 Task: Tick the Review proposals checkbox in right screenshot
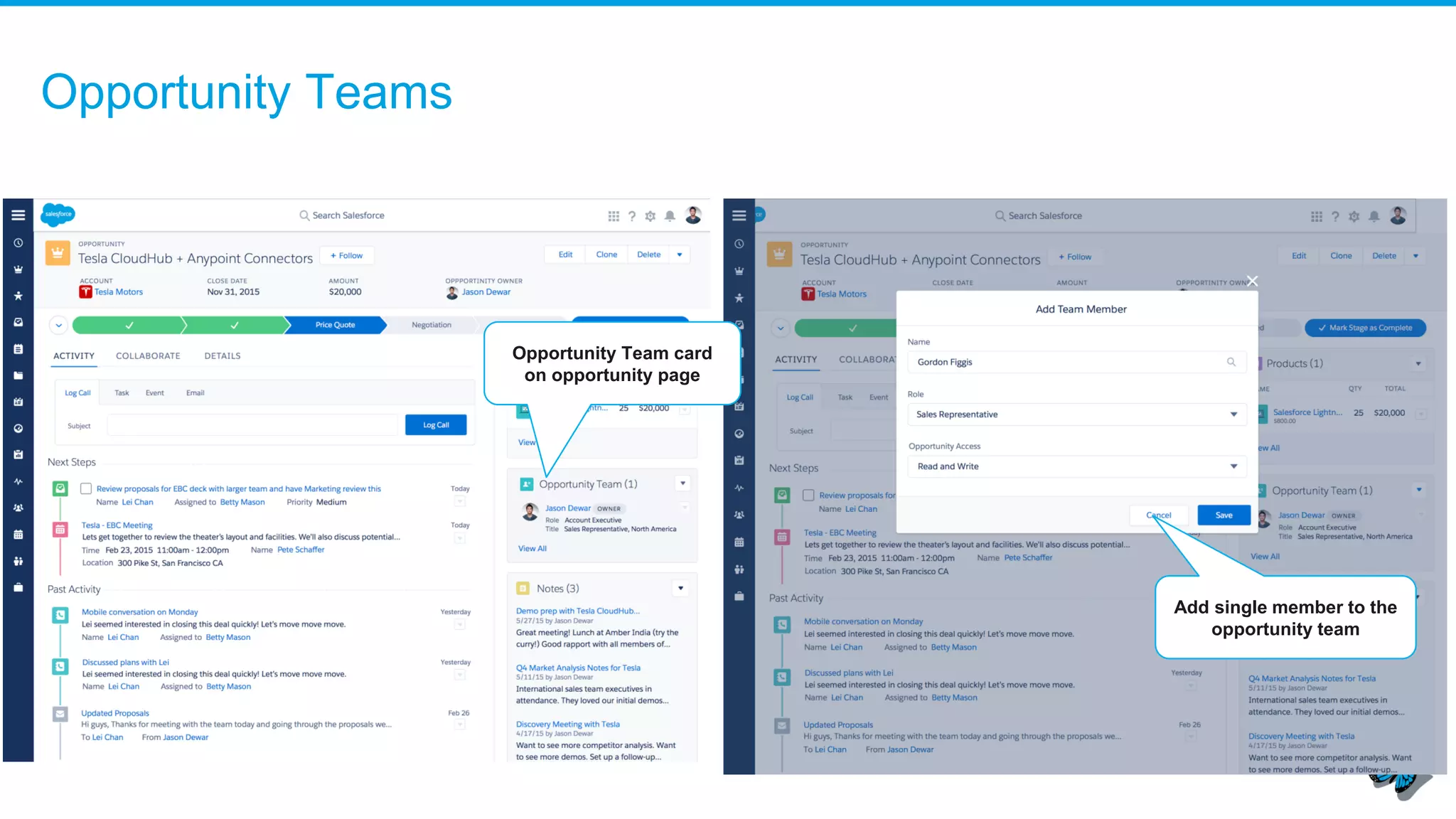[x=808, y=495]
